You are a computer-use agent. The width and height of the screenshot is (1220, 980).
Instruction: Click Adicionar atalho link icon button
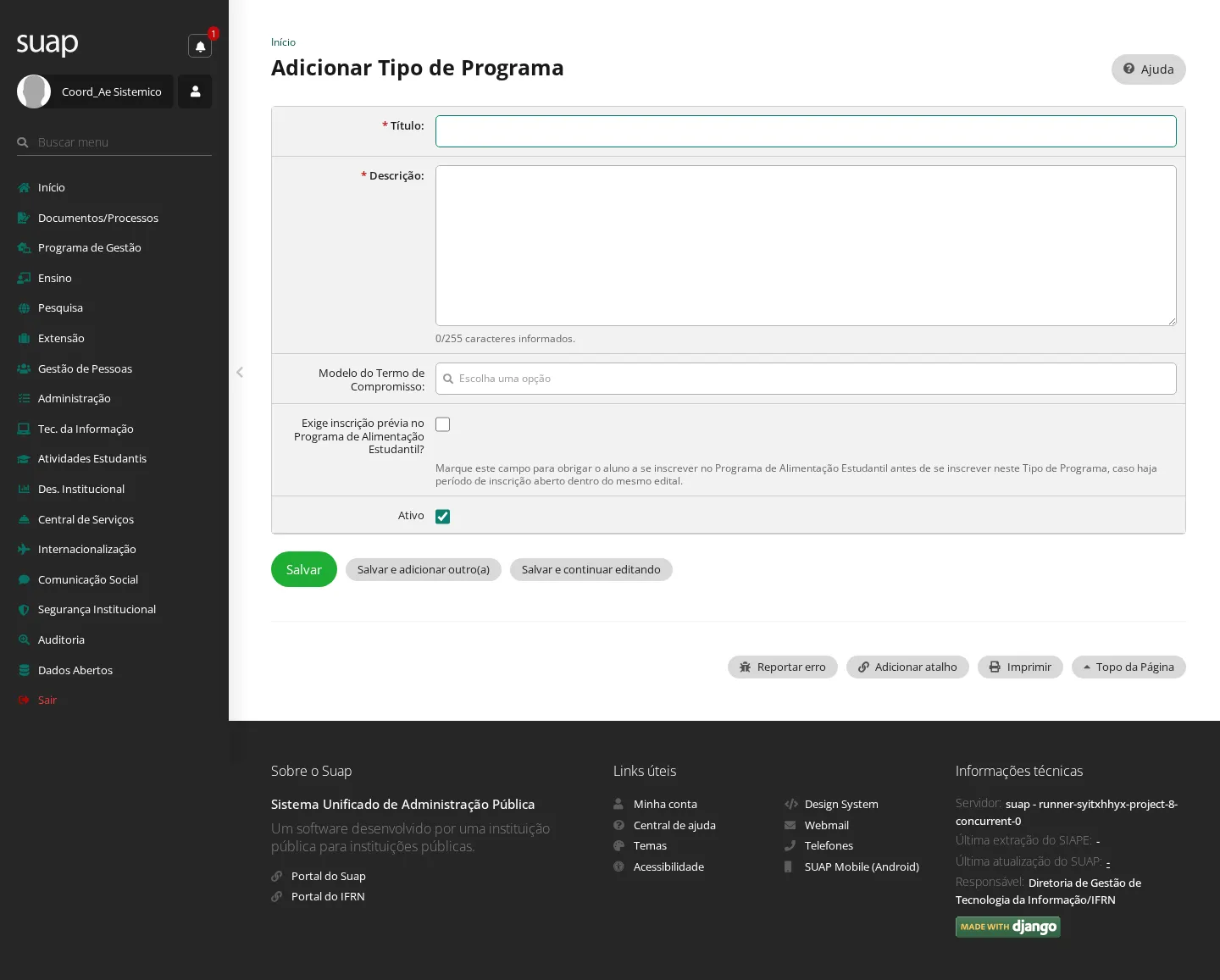coord(907,667)
